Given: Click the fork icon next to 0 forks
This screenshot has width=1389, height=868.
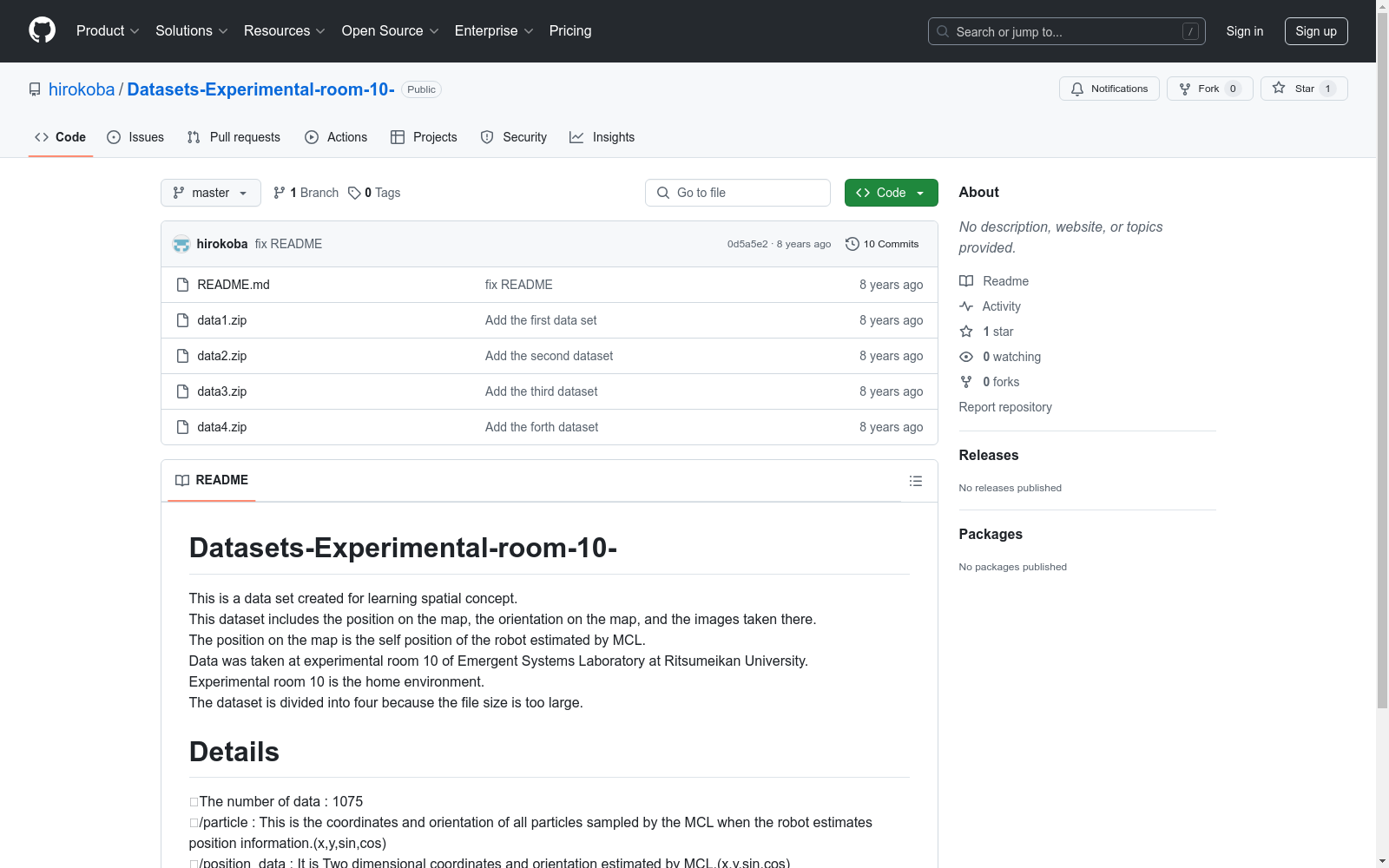Looking at the screenshot, I should click(966, 382).
